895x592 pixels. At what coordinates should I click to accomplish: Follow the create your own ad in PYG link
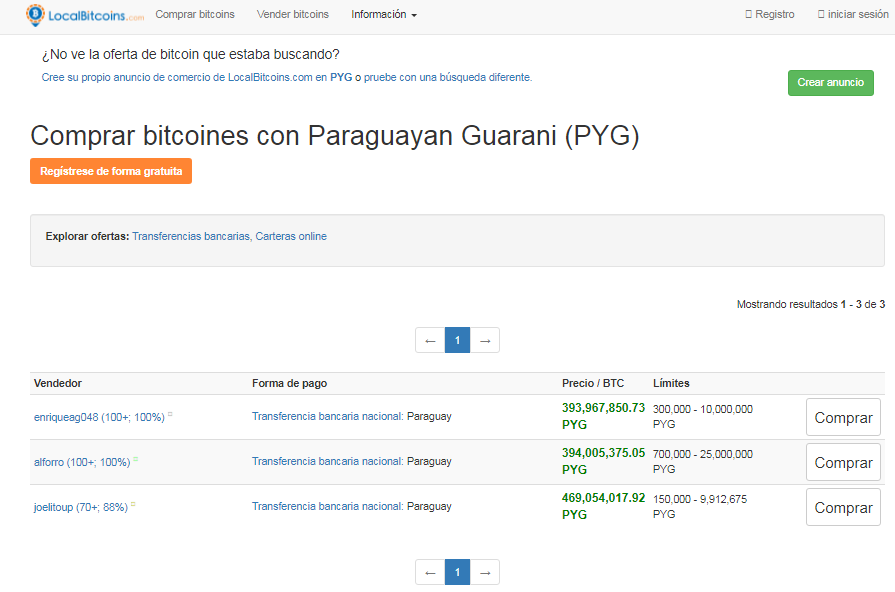tap(197, 77)
